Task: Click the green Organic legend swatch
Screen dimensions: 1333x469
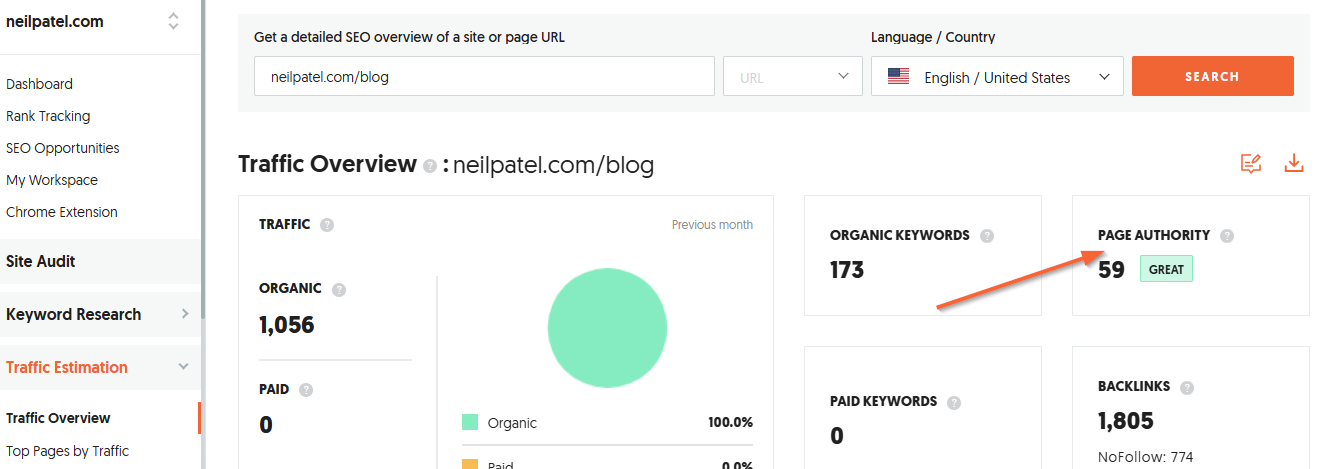Action: [471, 423]
